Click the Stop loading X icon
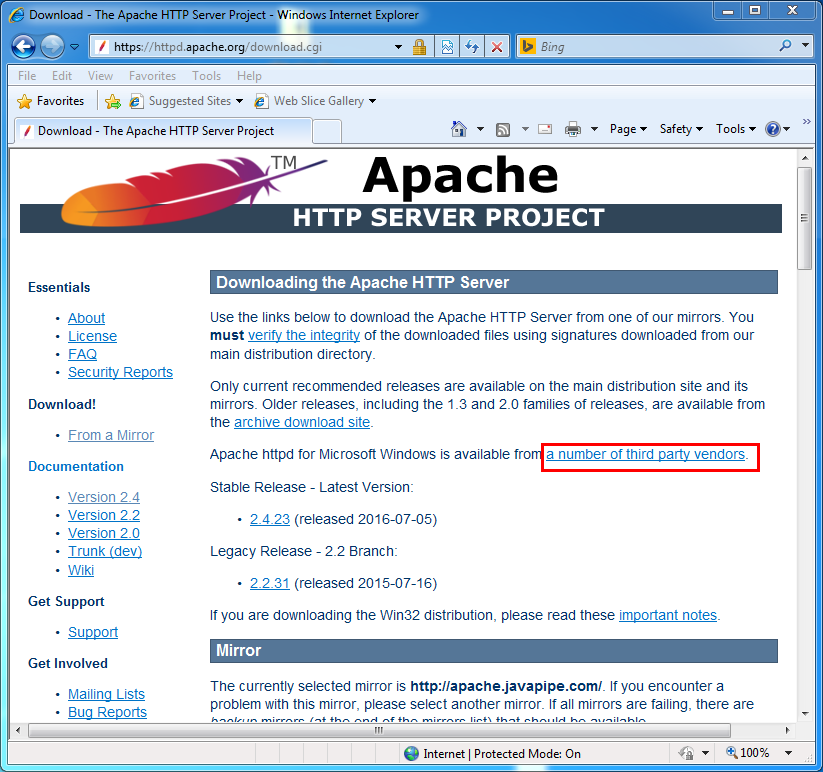This screenshot has width=823, height=772. [x=495, y=47]
